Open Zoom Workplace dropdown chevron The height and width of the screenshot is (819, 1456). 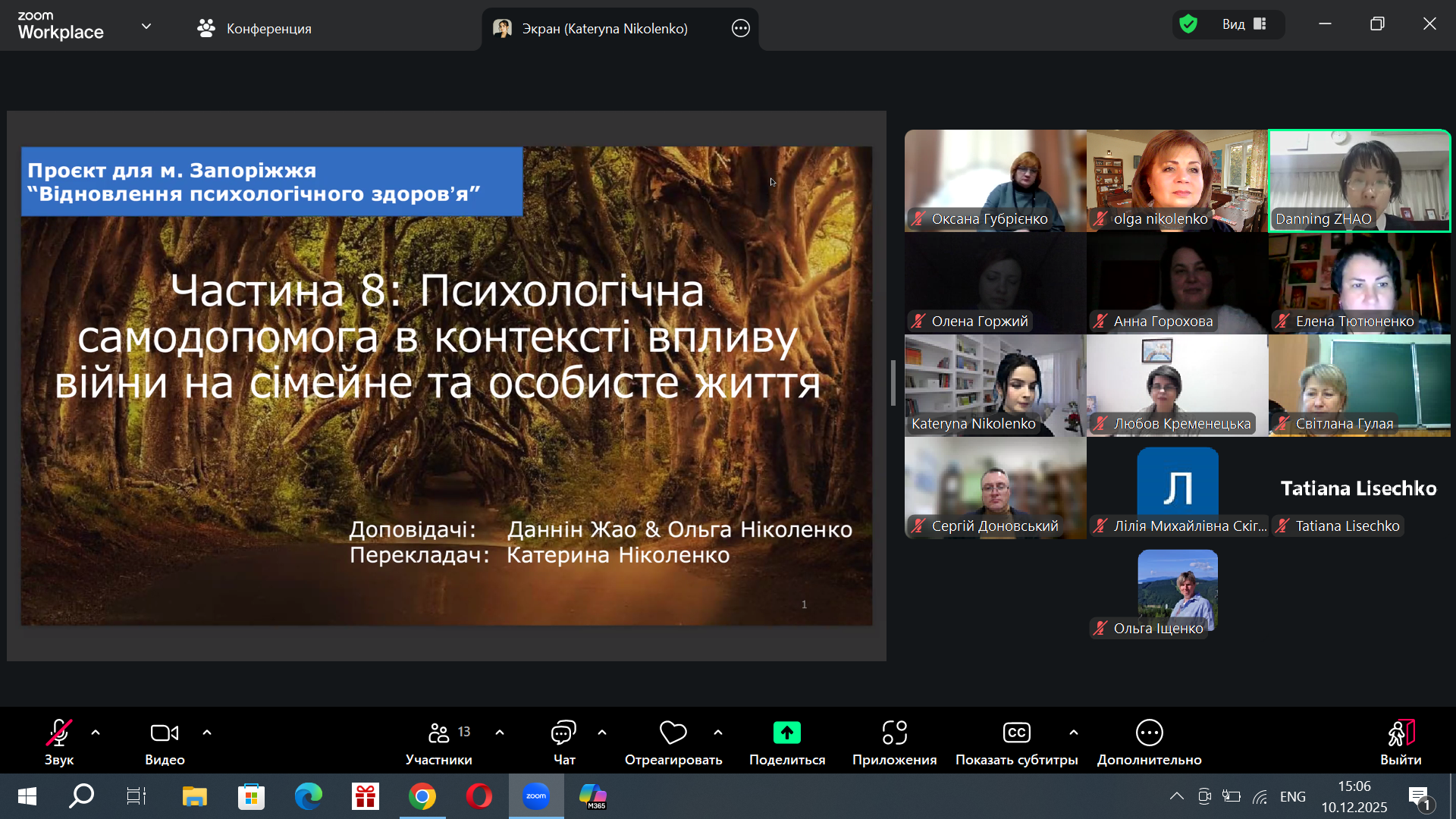[x=146, y=27]
